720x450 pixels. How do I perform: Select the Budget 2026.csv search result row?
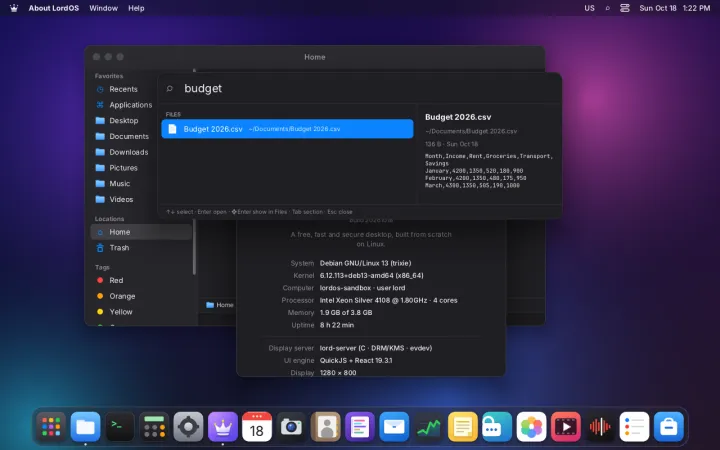pyautogui.click(x=287, y=129)
